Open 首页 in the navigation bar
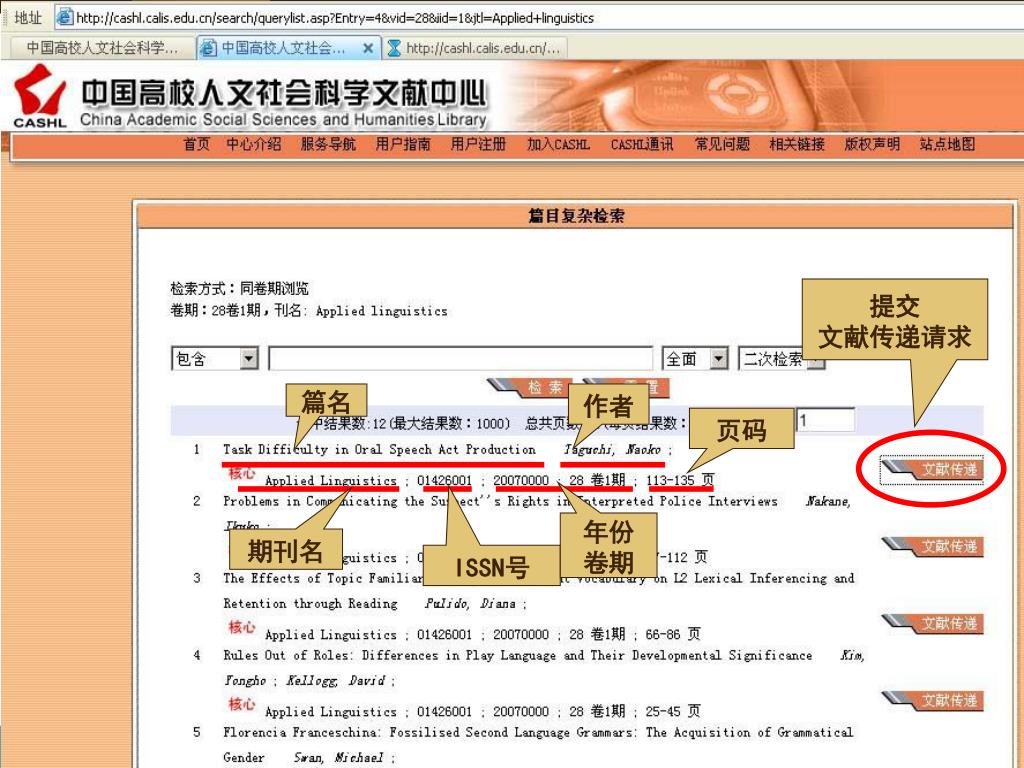The height and width of the screenshot is (768, 1024). point(197,144)
